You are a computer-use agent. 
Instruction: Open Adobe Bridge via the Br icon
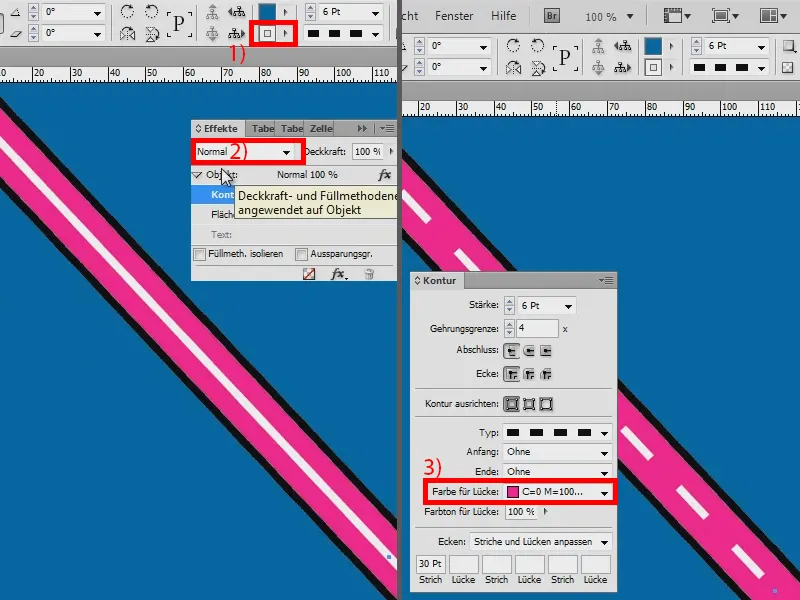tap(551, 16)
